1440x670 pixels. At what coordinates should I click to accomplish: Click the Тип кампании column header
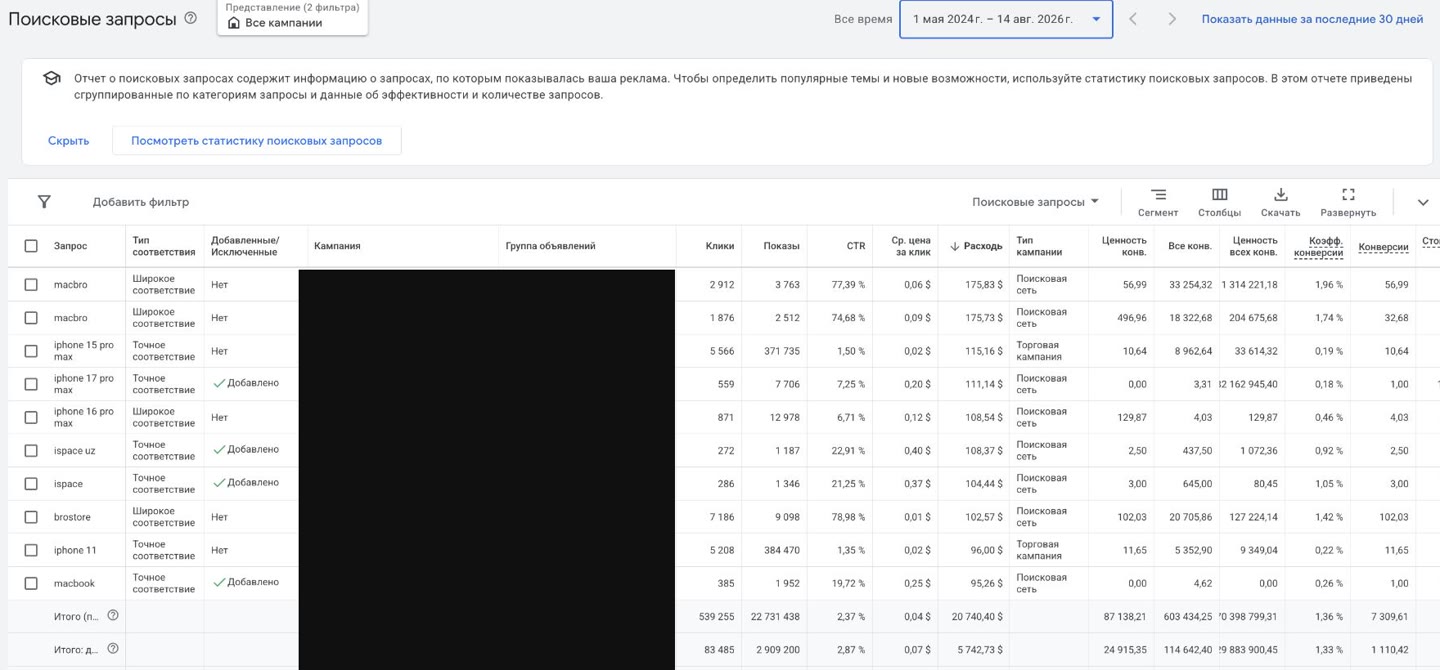click(x=1039, y=246)
